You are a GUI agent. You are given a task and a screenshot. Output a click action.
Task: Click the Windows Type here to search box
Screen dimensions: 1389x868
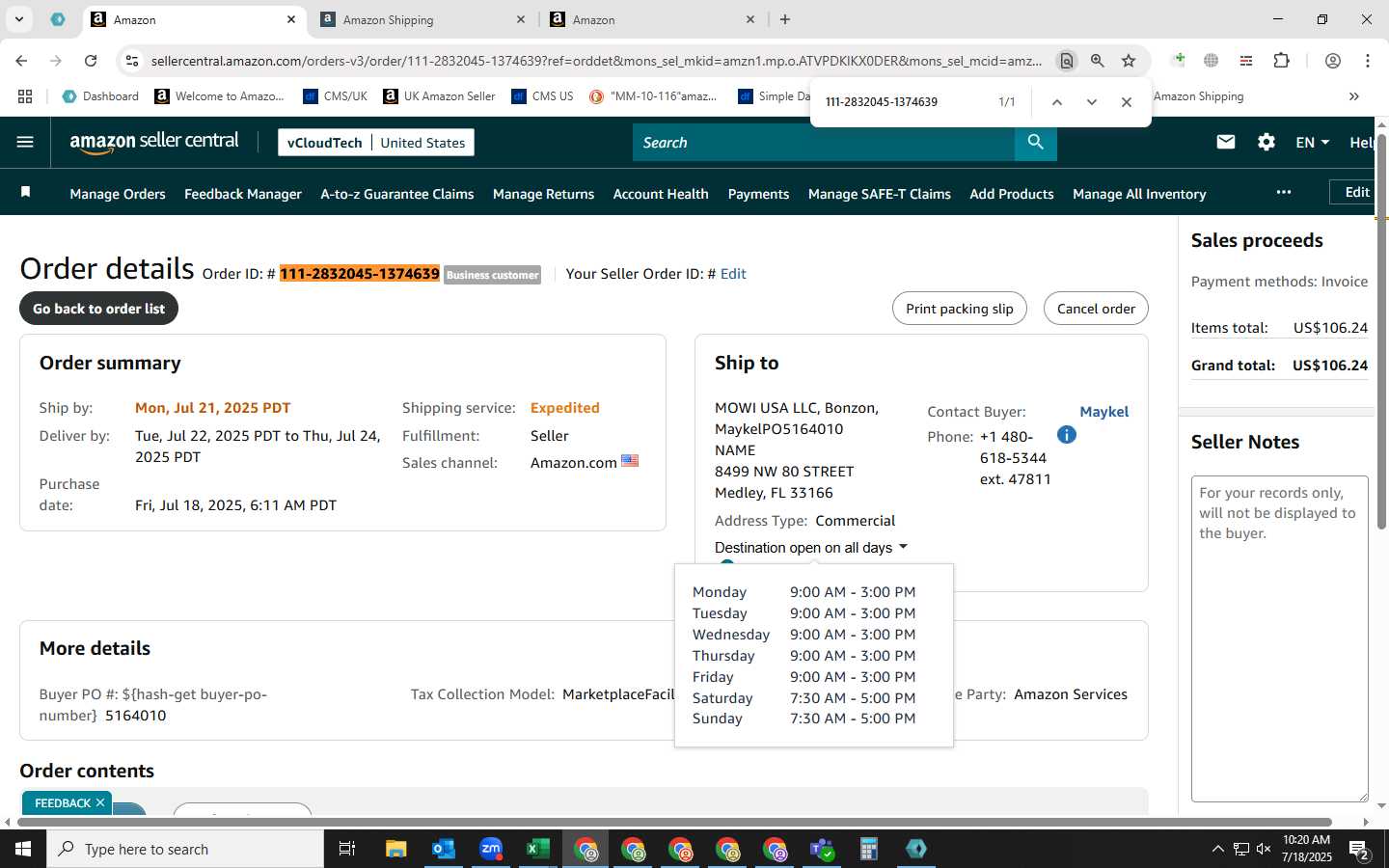tap(185, 849)
